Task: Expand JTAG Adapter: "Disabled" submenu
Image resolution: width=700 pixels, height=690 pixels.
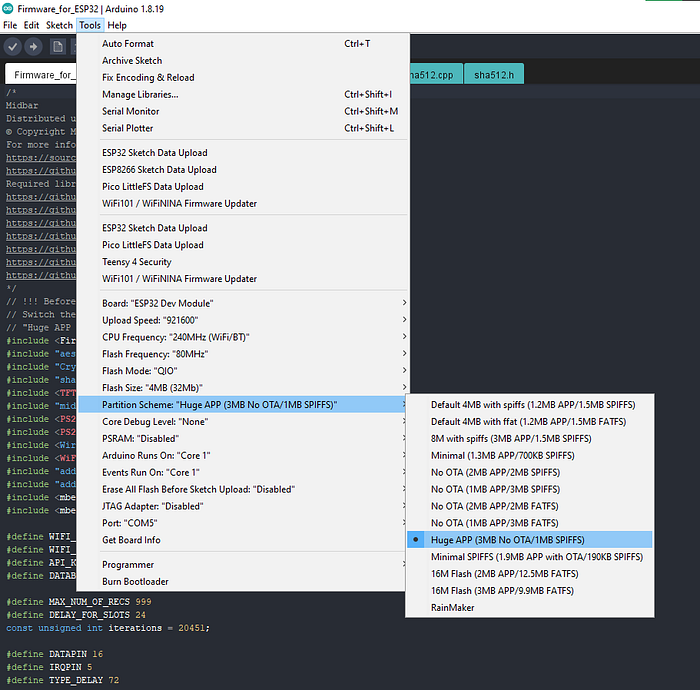Action: point(243,507)
